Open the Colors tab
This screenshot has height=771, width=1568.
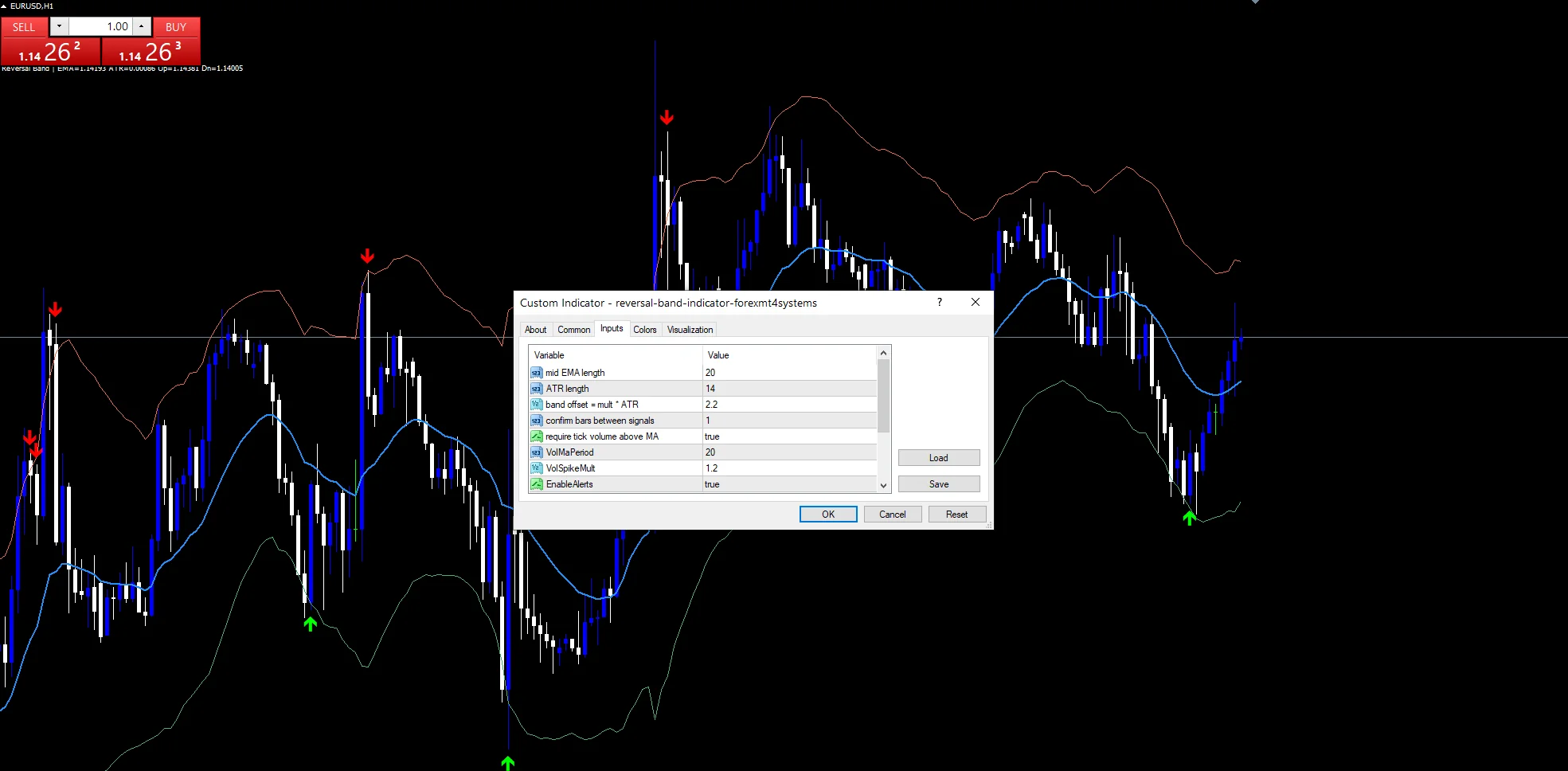click(x=645, y=330)
